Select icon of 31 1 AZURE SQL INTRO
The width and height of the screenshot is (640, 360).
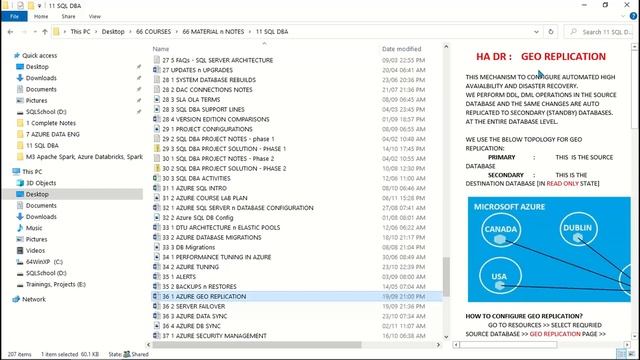tap(156, 188)
